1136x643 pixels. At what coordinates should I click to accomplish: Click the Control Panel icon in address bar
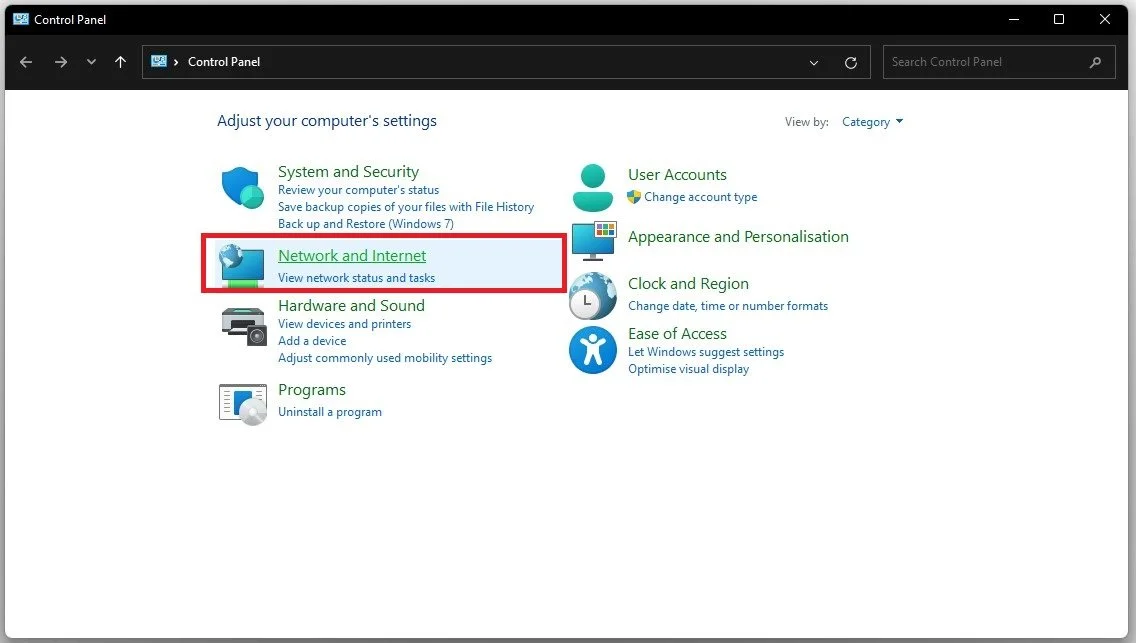(159, 62)
